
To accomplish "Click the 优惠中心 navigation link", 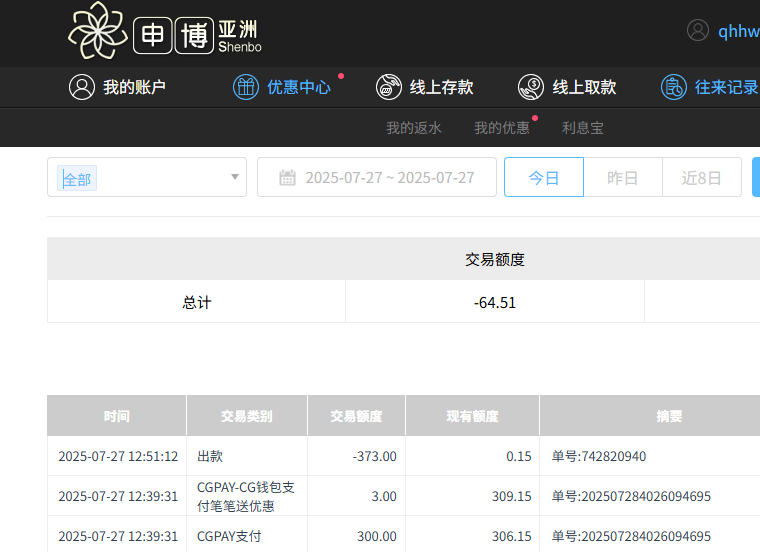I will pyautogui.click(x=298, y=87).
